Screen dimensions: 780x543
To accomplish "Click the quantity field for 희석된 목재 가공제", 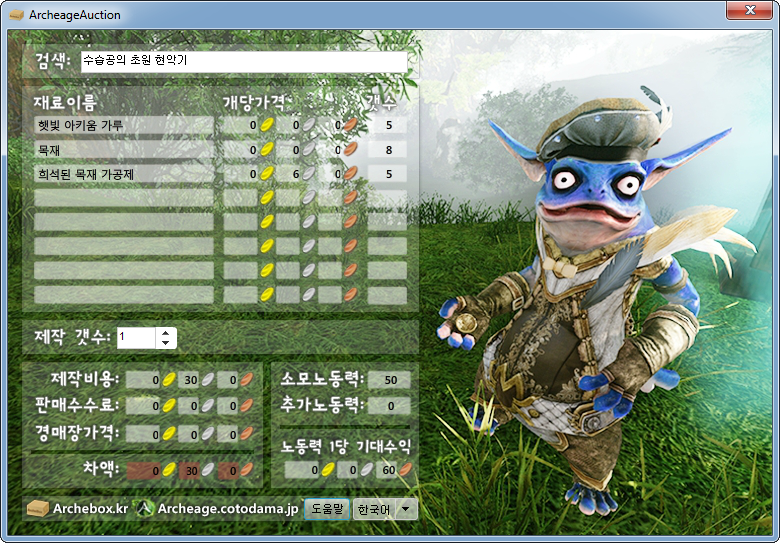I will coord(387,173).
